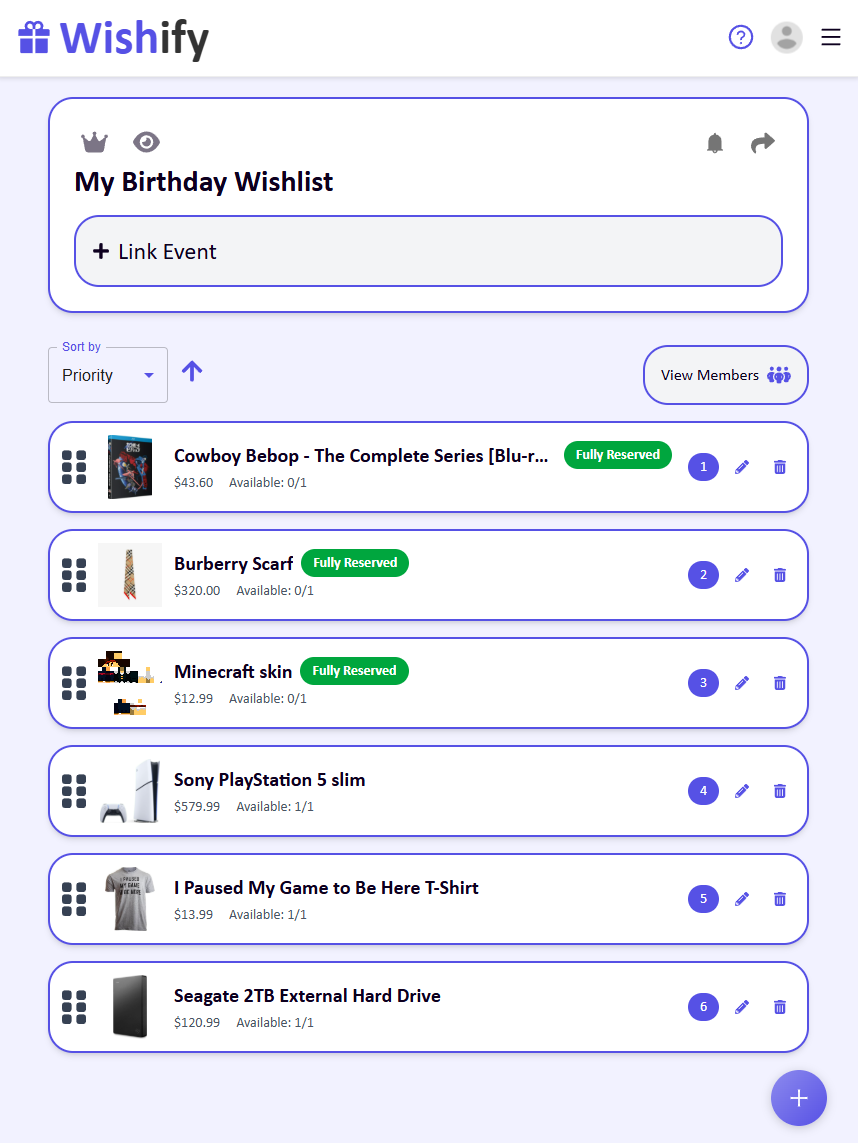Open the user profile avatar
The image size is (858, 1143).
(x=787, y=38)
